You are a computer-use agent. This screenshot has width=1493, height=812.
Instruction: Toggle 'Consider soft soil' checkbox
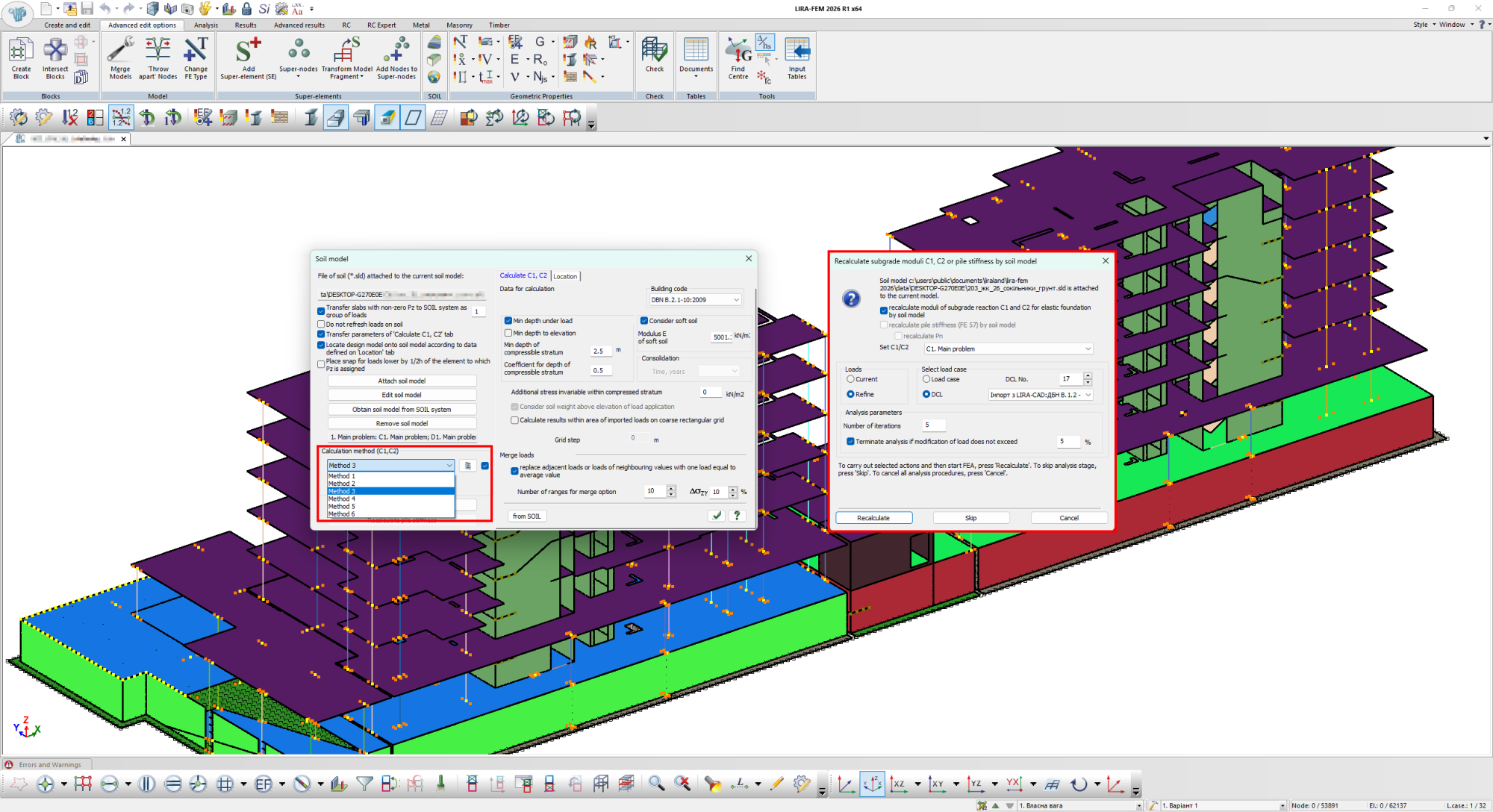(x=643, y=321)
